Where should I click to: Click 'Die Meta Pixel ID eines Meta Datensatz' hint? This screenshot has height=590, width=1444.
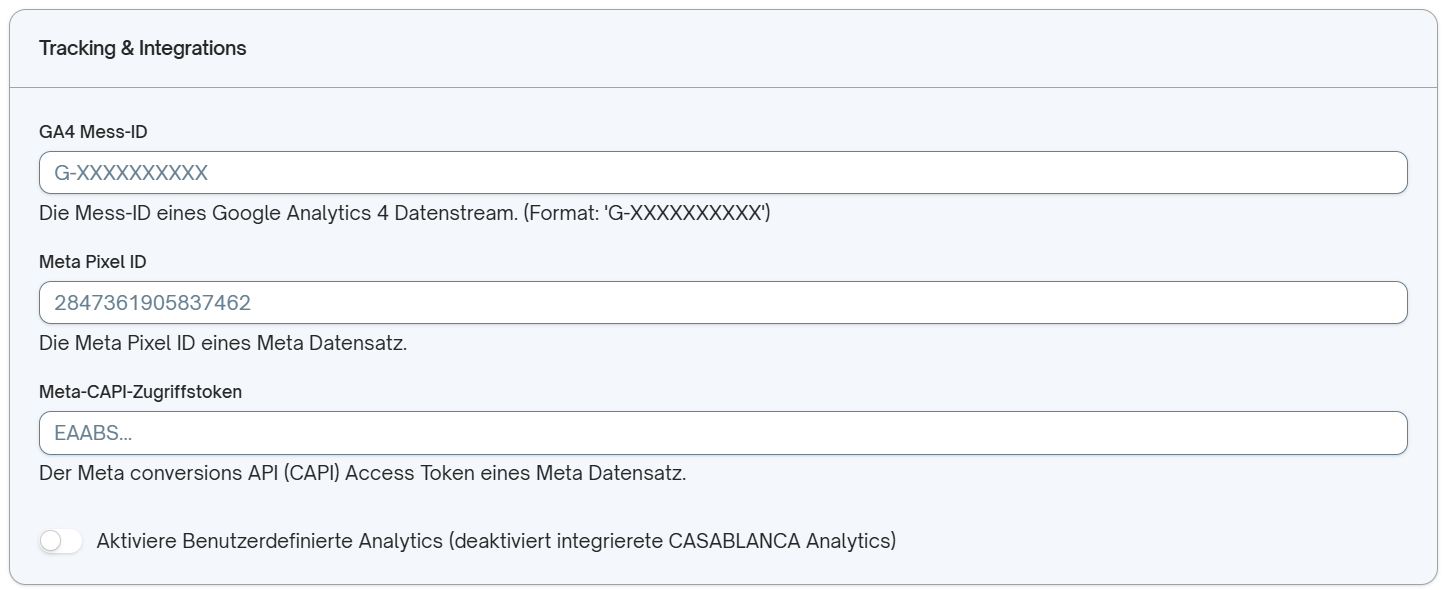pos(223,343)
